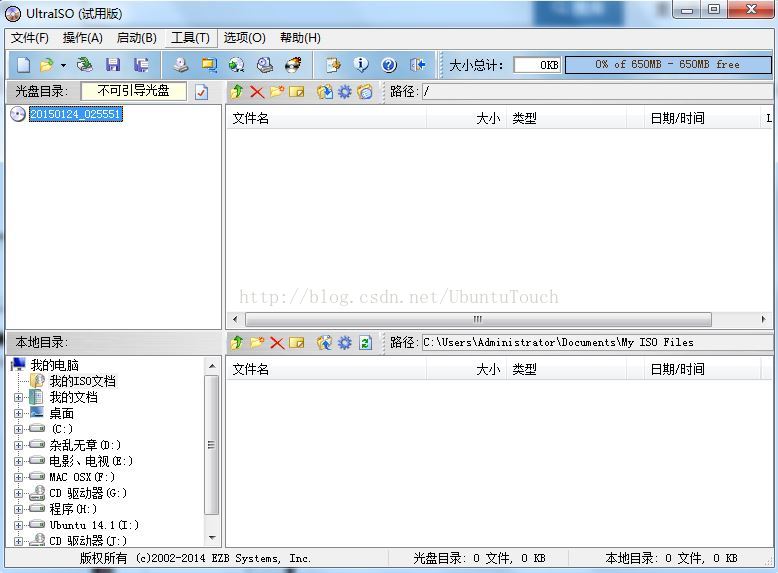Click the Up folder icon in local toolbar
The width and height of the screenshot is (778, 573).
click(237, 342)
